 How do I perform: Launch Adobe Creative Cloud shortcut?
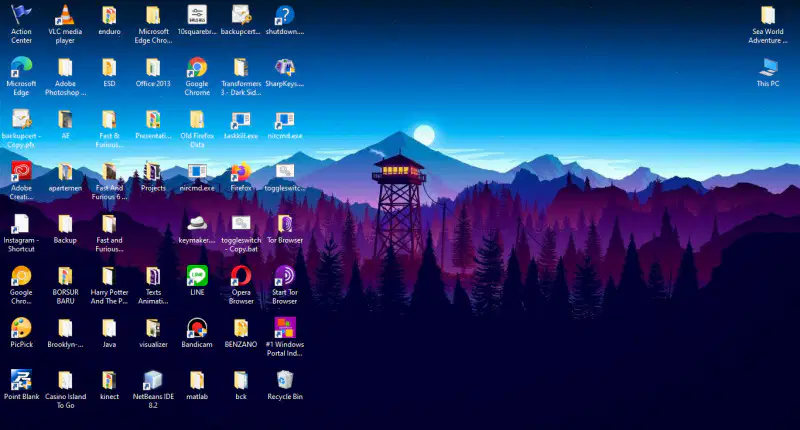coord(21,172)
